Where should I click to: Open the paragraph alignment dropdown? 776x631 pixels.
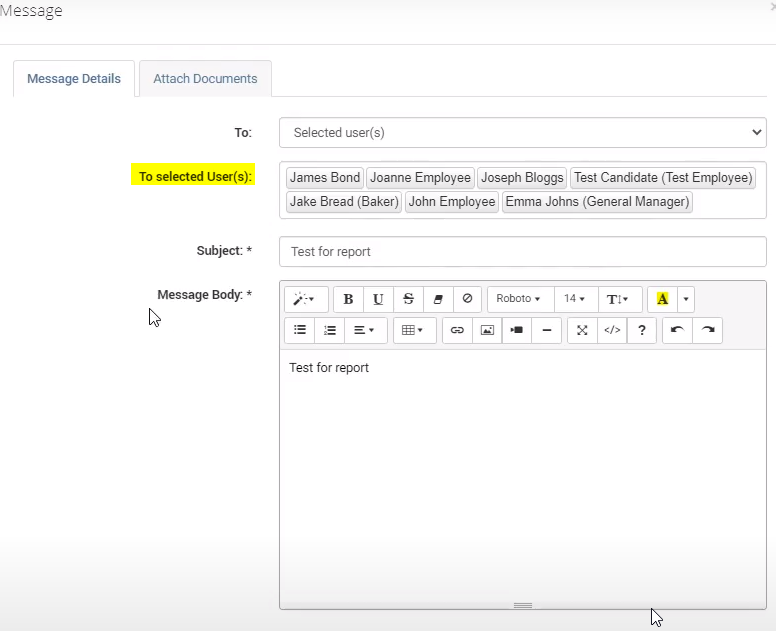coord(366,330)
